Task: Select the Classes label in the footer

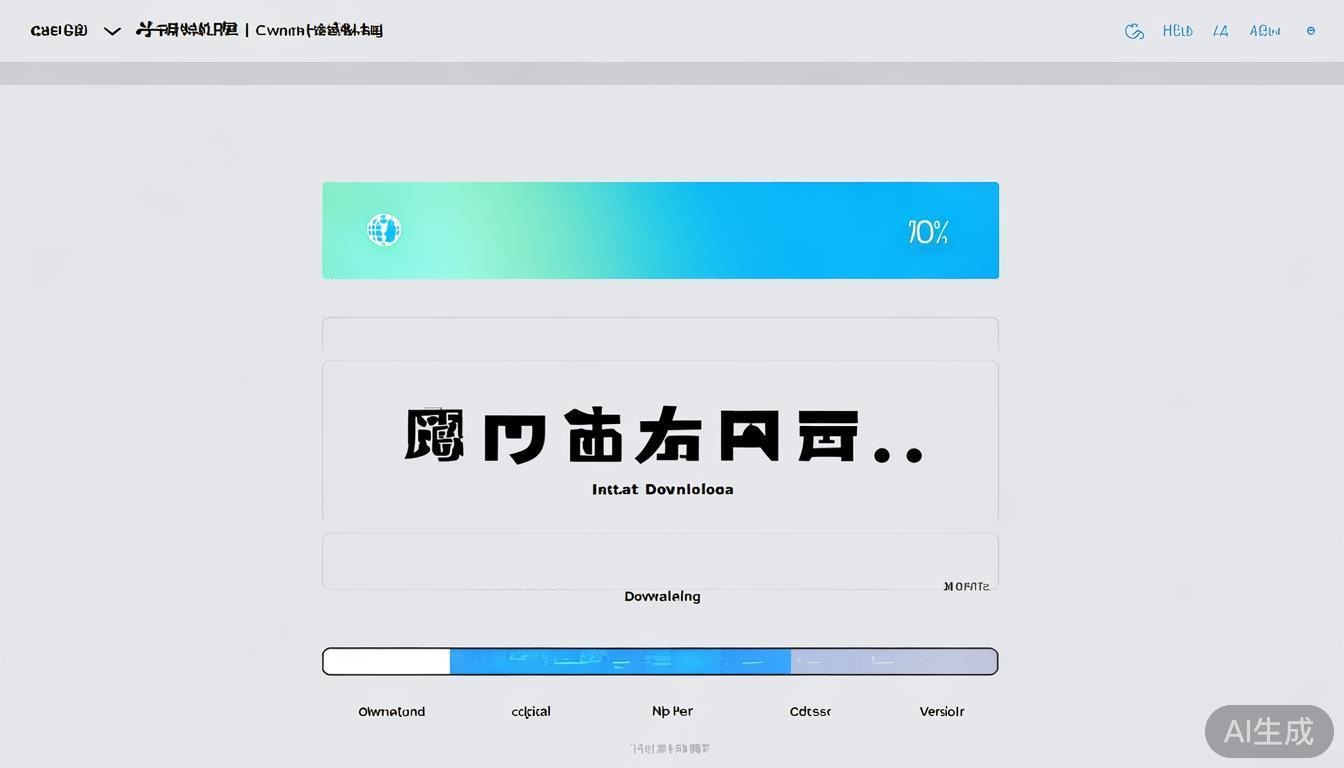Action: coord(810,711)
